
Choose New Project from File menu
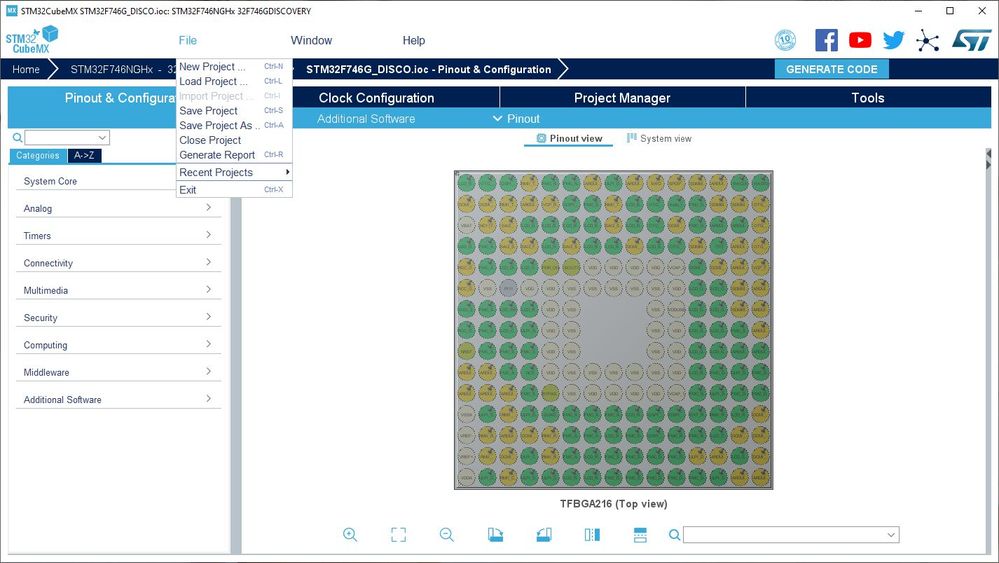pos(234,66)
